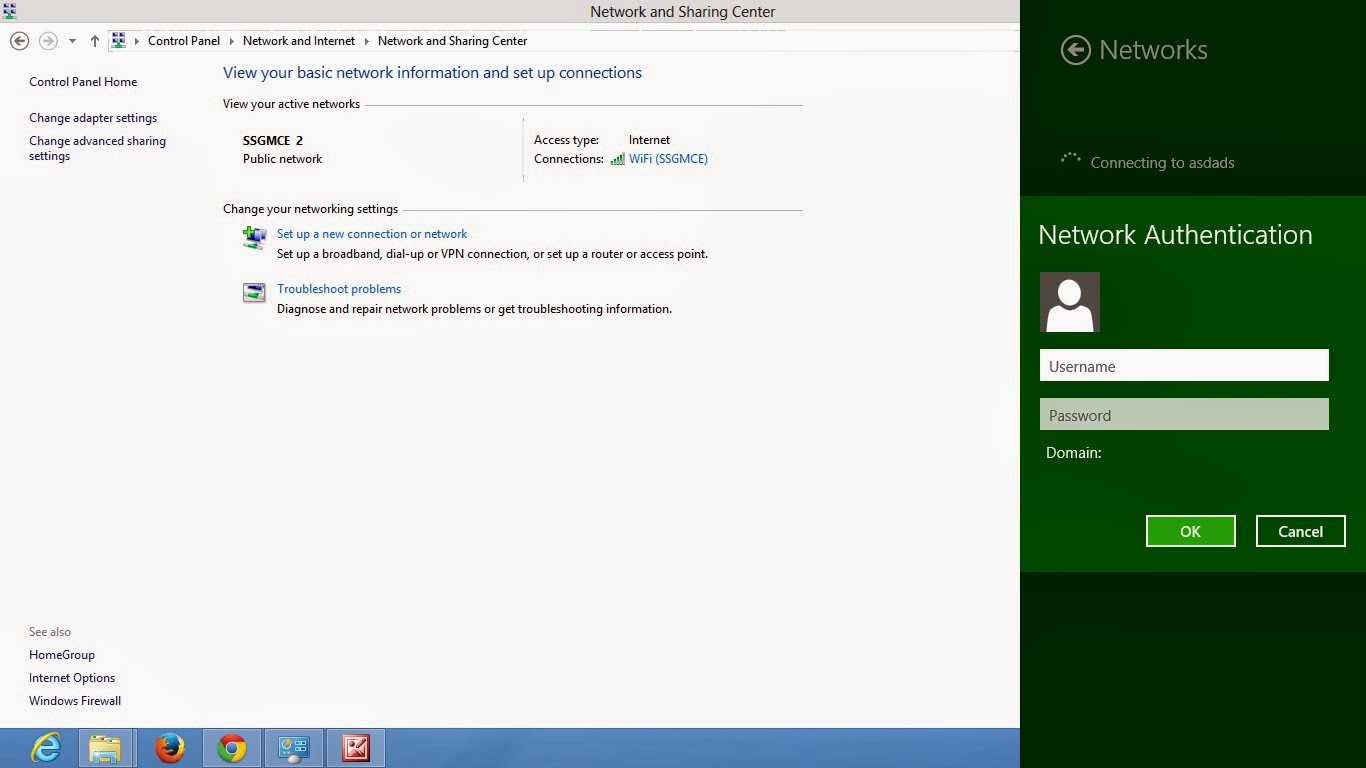Click the back arrow beside Networks
The height and width of the screenshot is (768, 1366).
1076,50
